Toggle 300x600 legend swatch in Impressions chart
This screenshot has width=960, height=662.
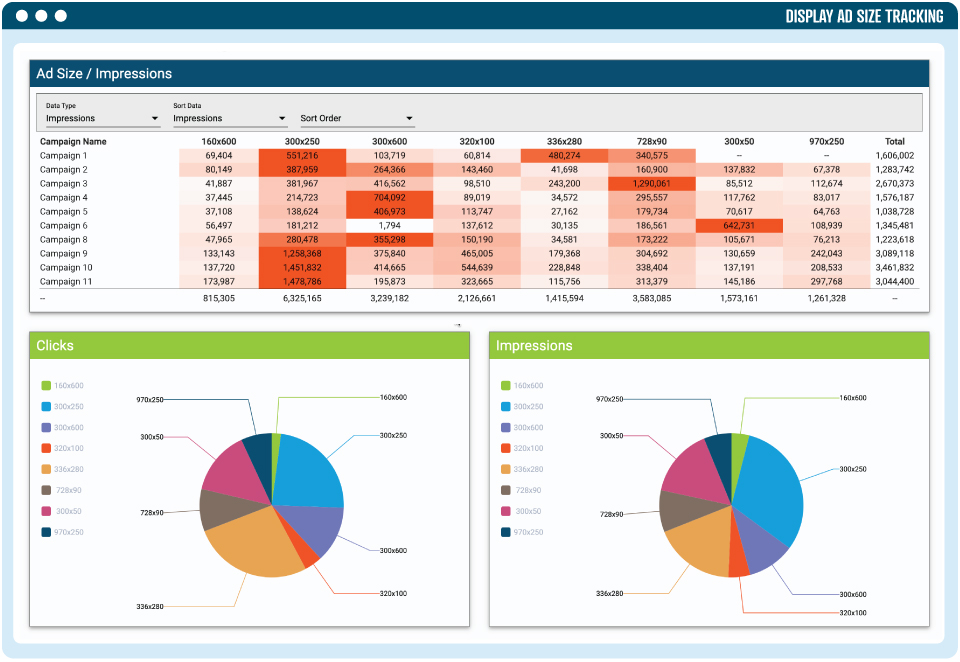pyautogui.click(x=506, y=428)
